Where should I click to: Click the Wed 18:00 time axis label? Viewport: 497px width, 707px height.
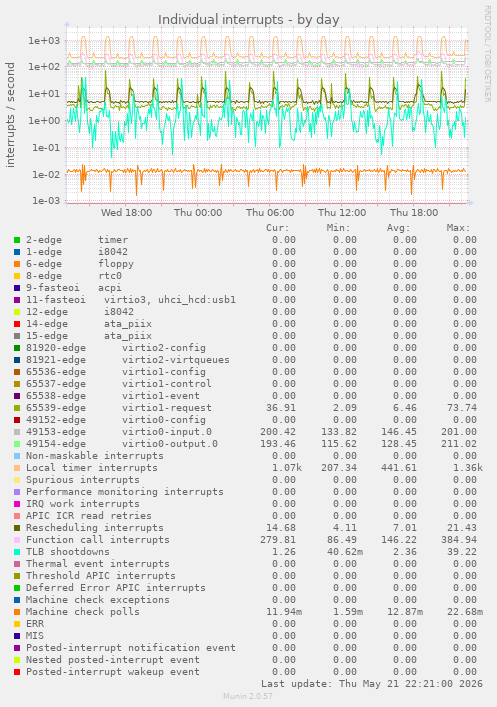pos(126,212)
